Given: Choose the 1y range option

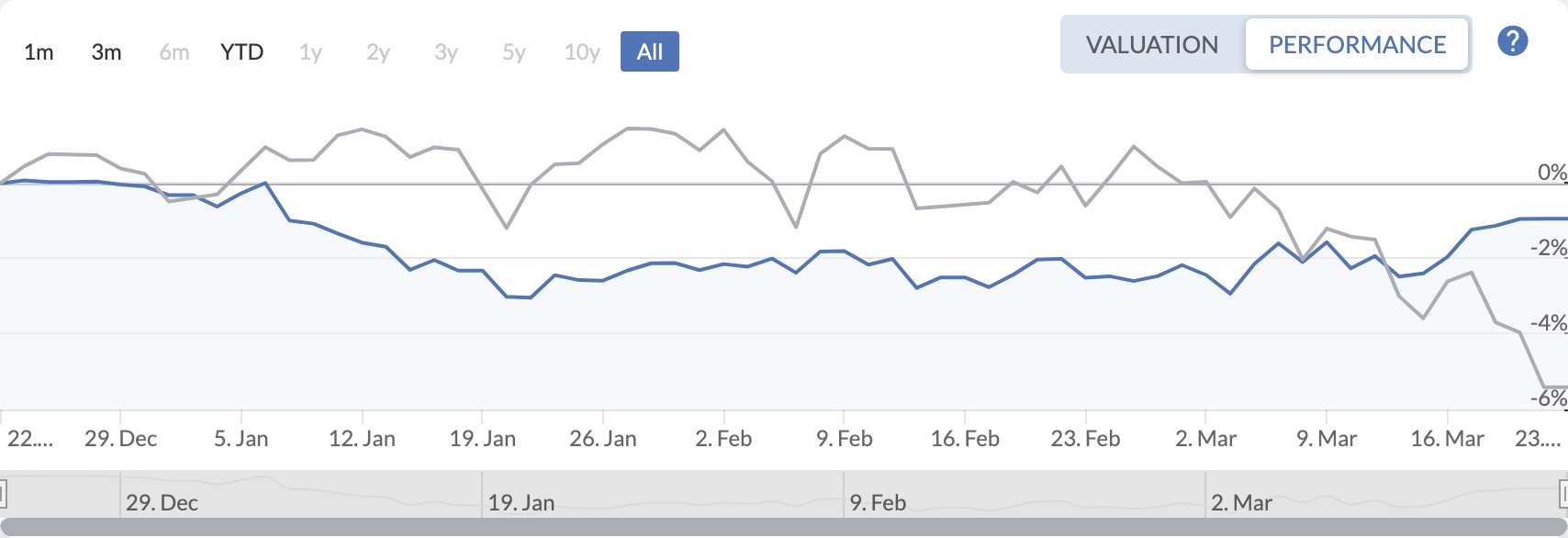Looking at the screenshot, I should tap(310, 52).
